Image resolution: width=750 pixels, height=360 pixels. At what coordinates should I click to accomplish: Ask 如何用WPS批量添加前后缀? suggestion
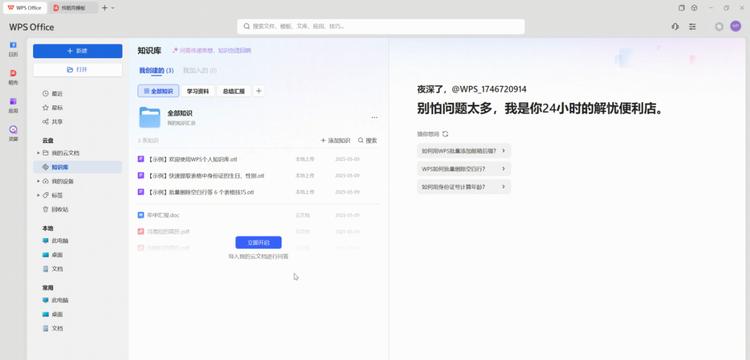[x=463, y=151]
